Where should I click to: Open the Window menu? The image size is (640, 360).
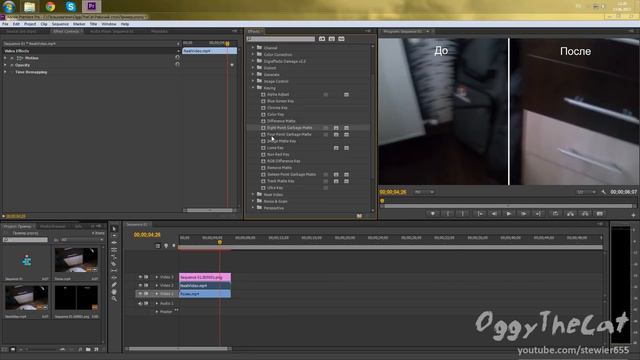click(109, 24)
